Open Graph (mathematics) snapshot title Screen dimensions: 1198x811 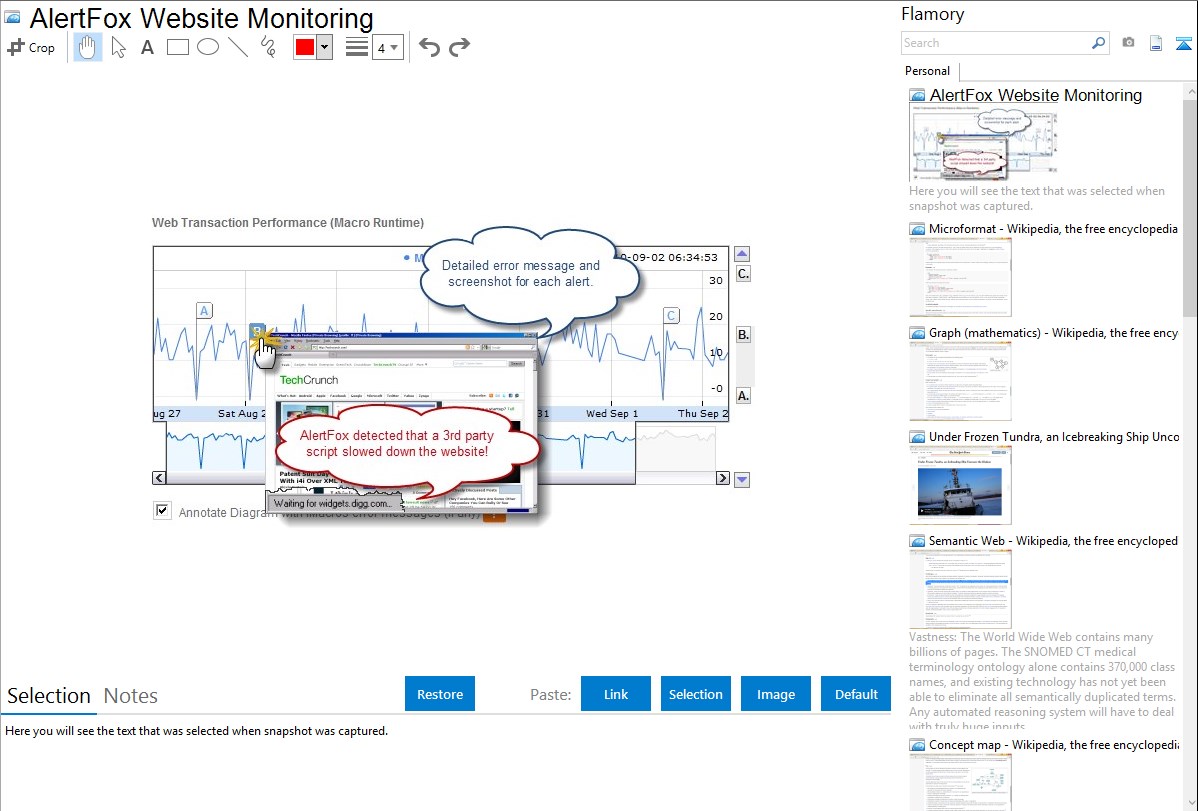[x=1053, y=333]
